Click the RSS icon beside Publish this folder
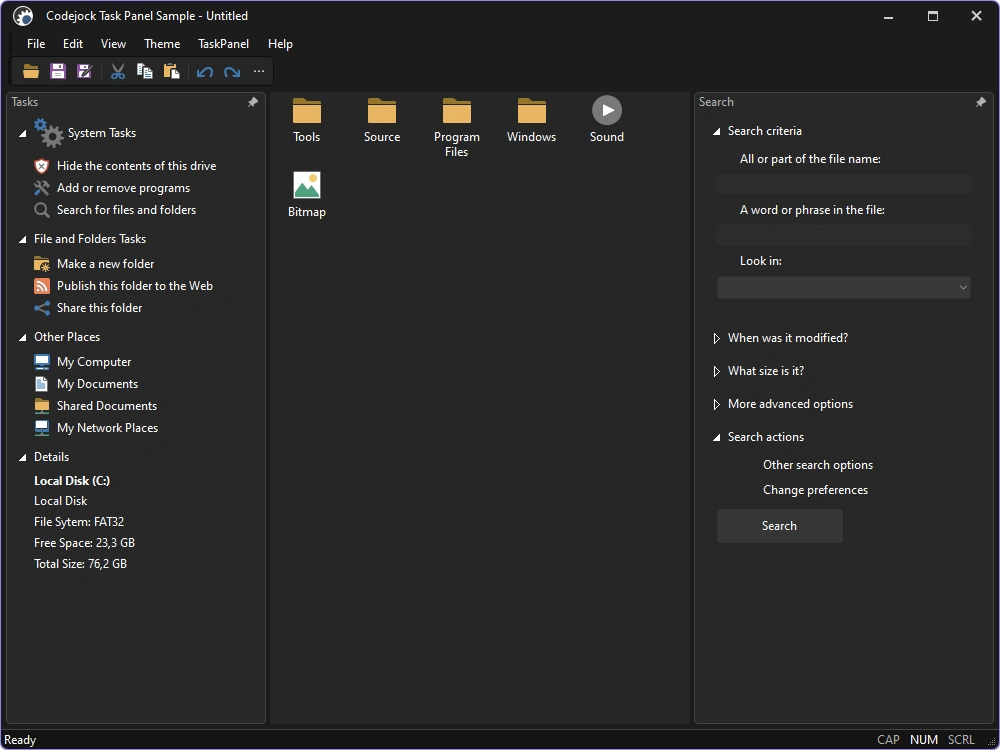Screen dimensions: 1000x750 [41, 286]
